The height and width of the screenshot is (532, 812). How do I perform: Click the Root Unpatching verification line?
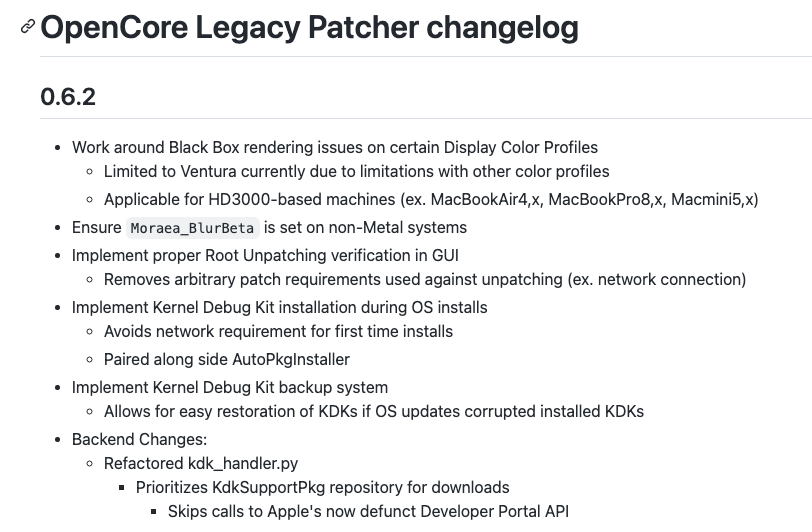coord(265,255)
